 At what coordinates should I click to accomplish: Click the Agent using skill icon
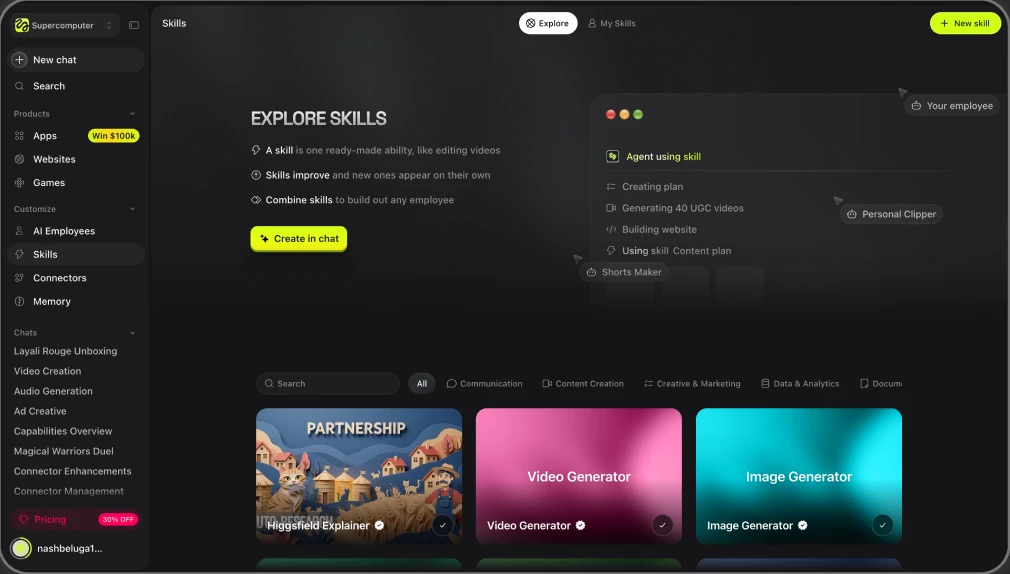pos(613,157)
